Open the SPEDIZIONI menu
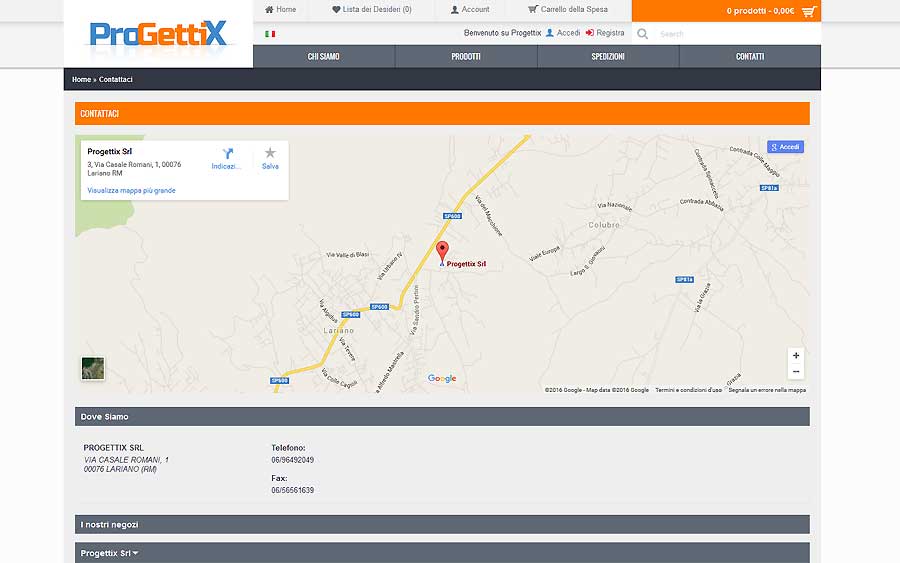 tap(608, 56)
